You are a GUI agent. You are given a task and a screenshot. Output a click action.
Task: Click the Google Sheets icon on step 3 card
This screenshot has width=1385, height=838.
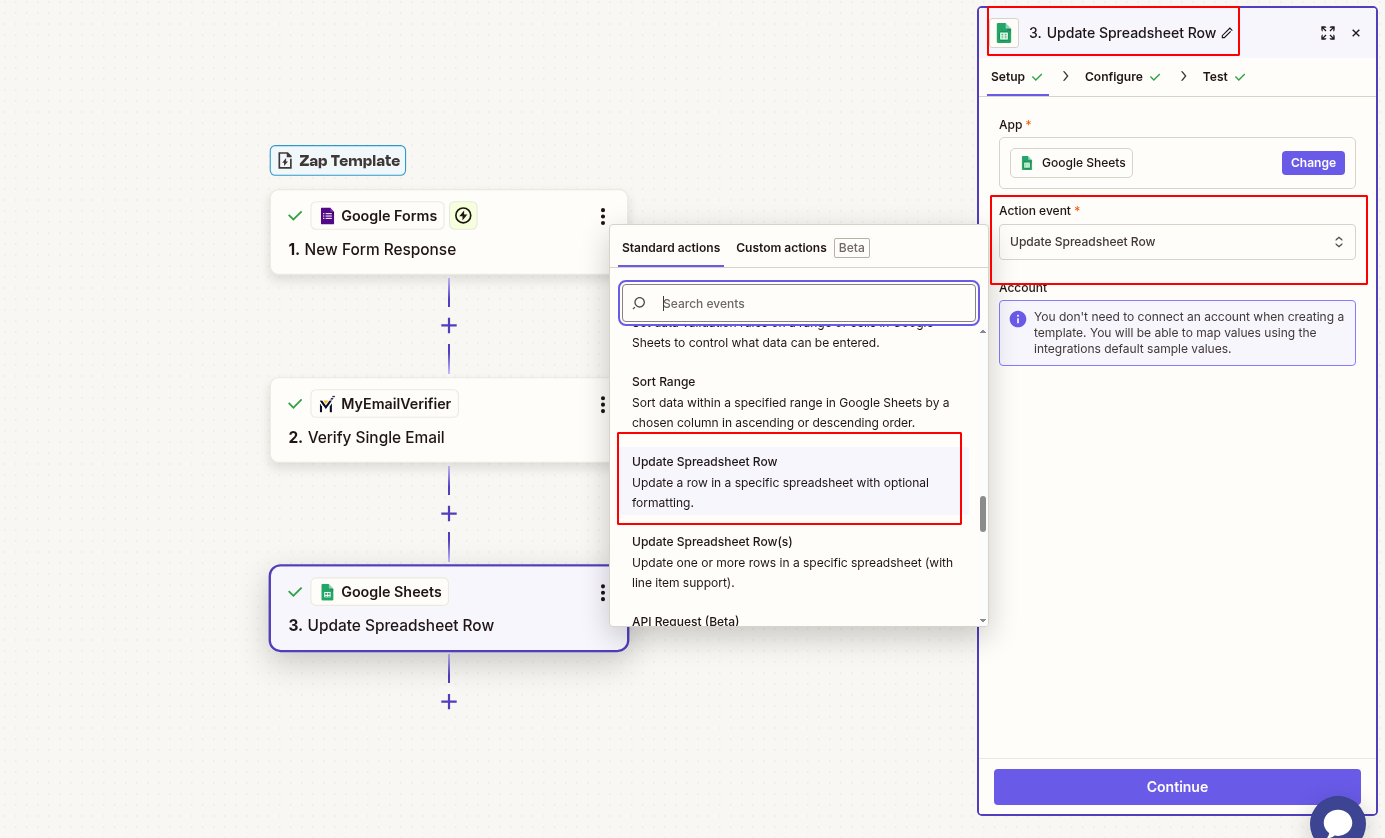[326, 591]
